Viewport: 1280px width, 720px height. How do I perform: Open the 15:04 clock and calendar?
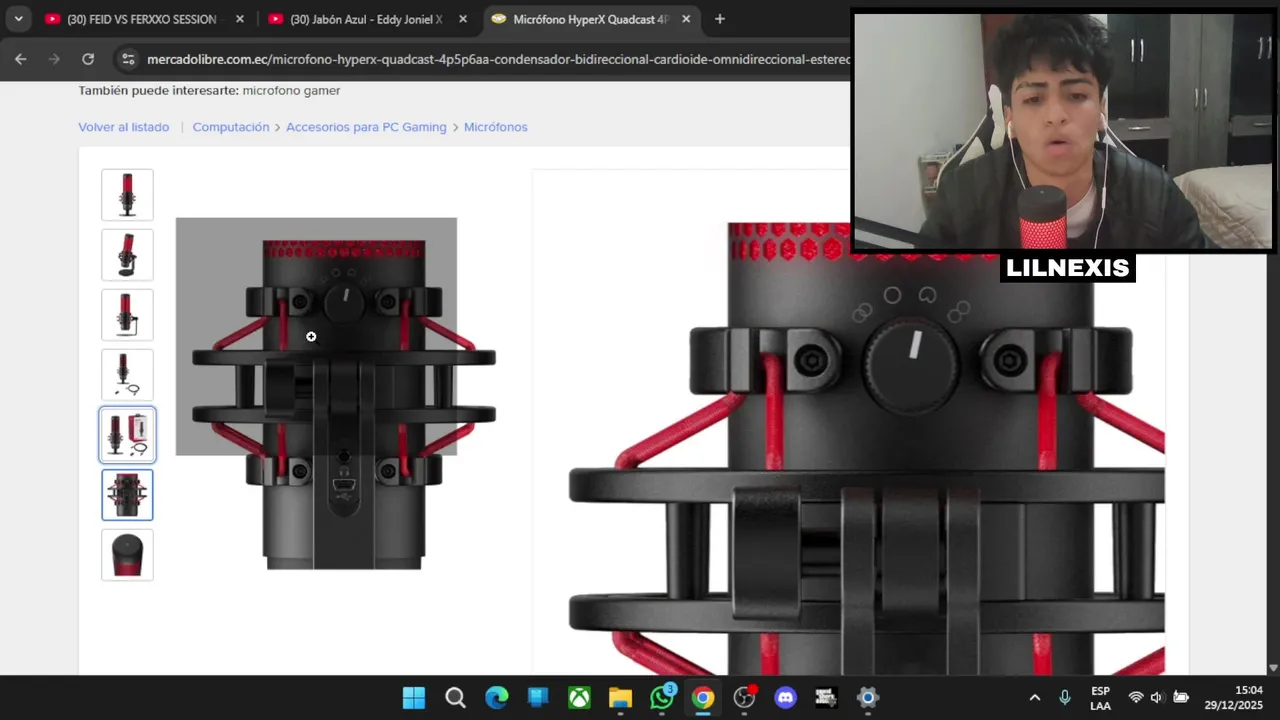point(1234,698)
